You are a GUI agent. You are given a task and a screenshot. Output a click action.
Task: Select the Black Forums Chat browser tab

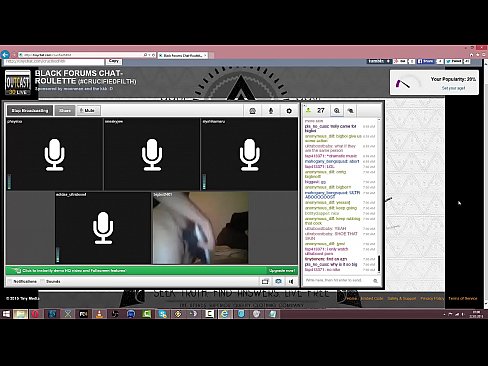tap(183, 55)
